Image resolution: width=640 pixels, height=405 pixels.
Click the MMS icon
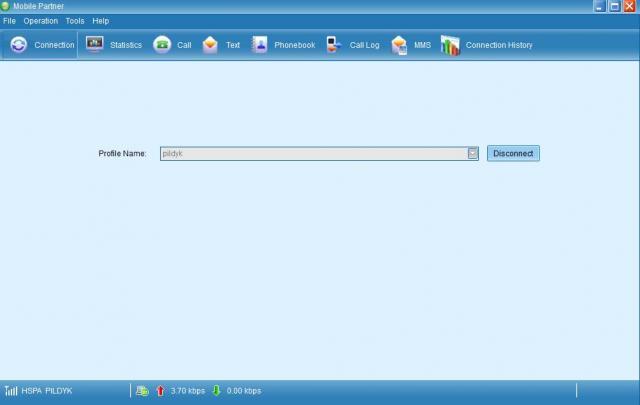[x=400, y=45]
